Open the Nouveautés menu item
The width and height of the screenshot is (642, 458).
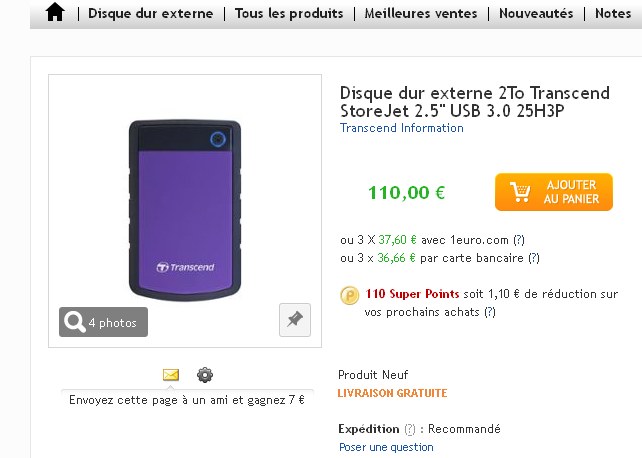[536, 14]
